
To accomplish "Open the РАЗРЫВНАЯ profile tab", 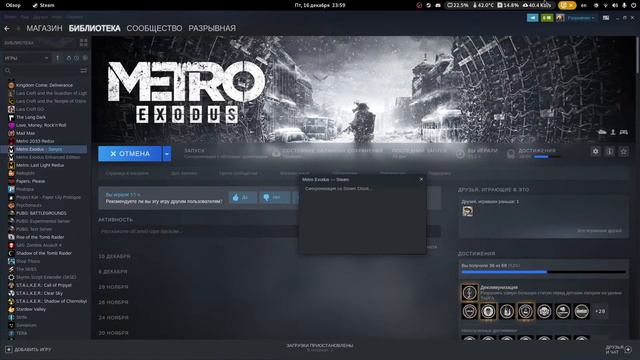I will tap(212, 28).
